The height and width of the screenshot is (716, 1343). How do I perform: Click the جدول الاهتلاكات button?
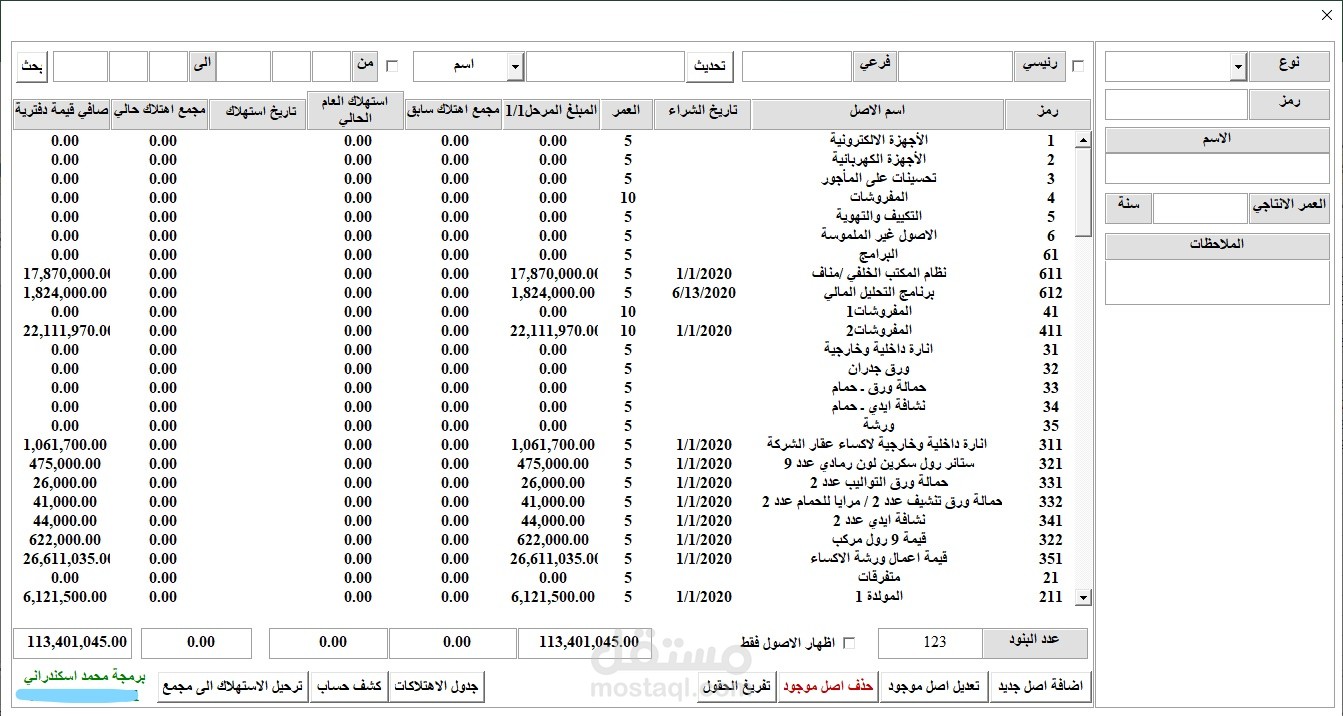coord(436,685)
